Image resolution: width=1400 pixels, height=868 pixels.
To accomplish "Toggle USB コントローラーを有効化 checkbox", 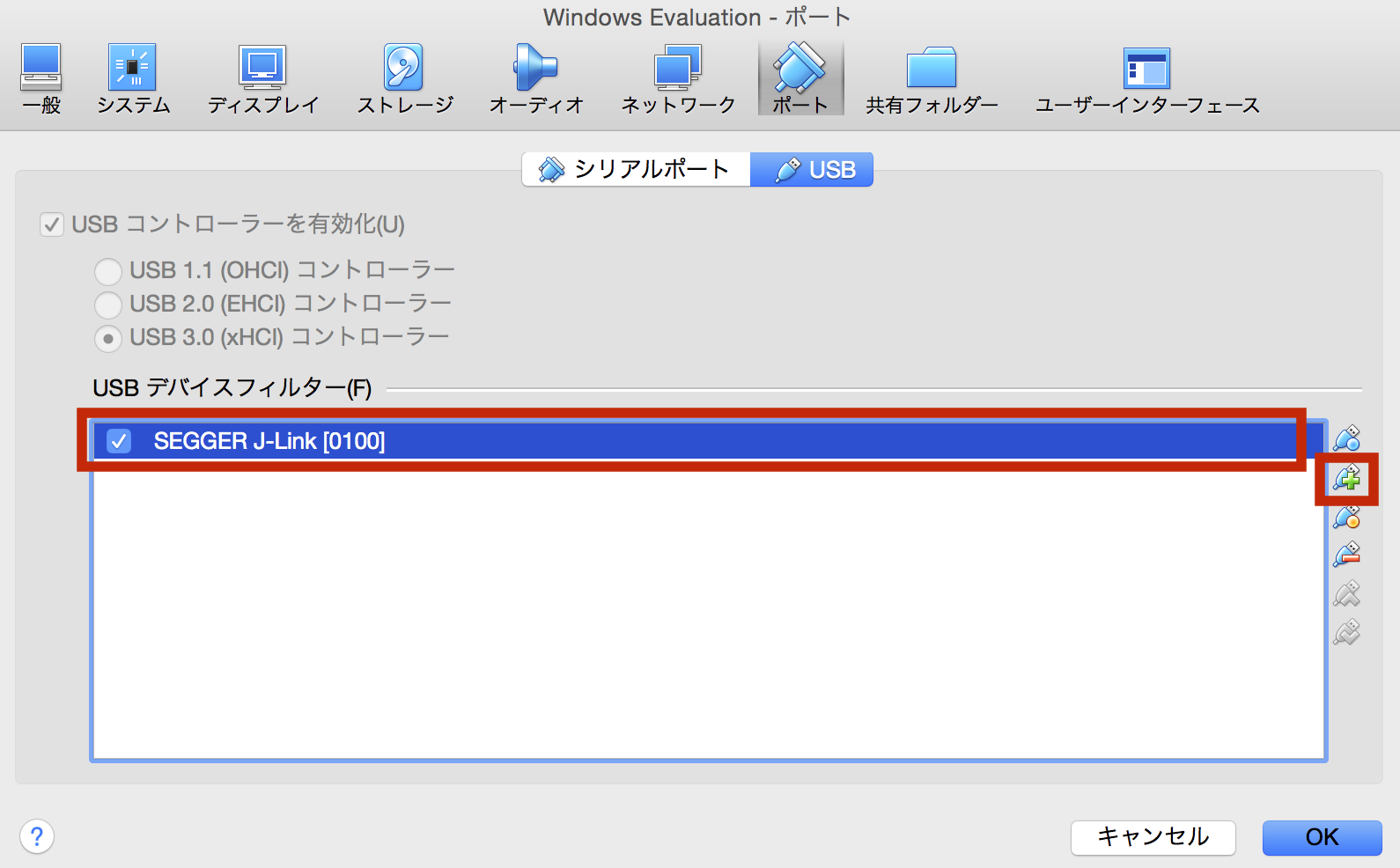I will coord(52,224).
